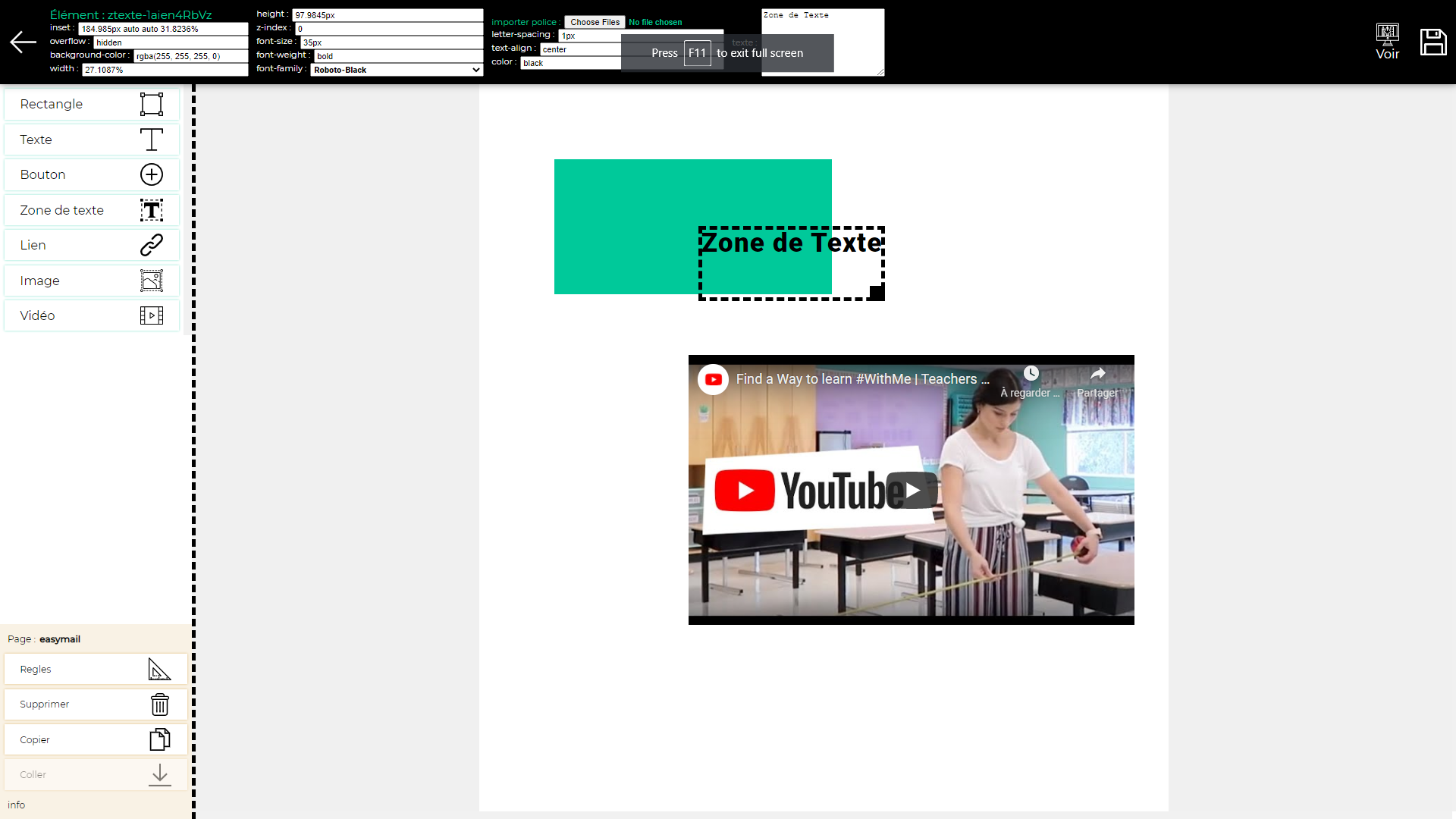The width and height of the screenshot is (1456, 819).
Task: Grab the selected text zone's corner handle
Action: click(x=876, y=292)
